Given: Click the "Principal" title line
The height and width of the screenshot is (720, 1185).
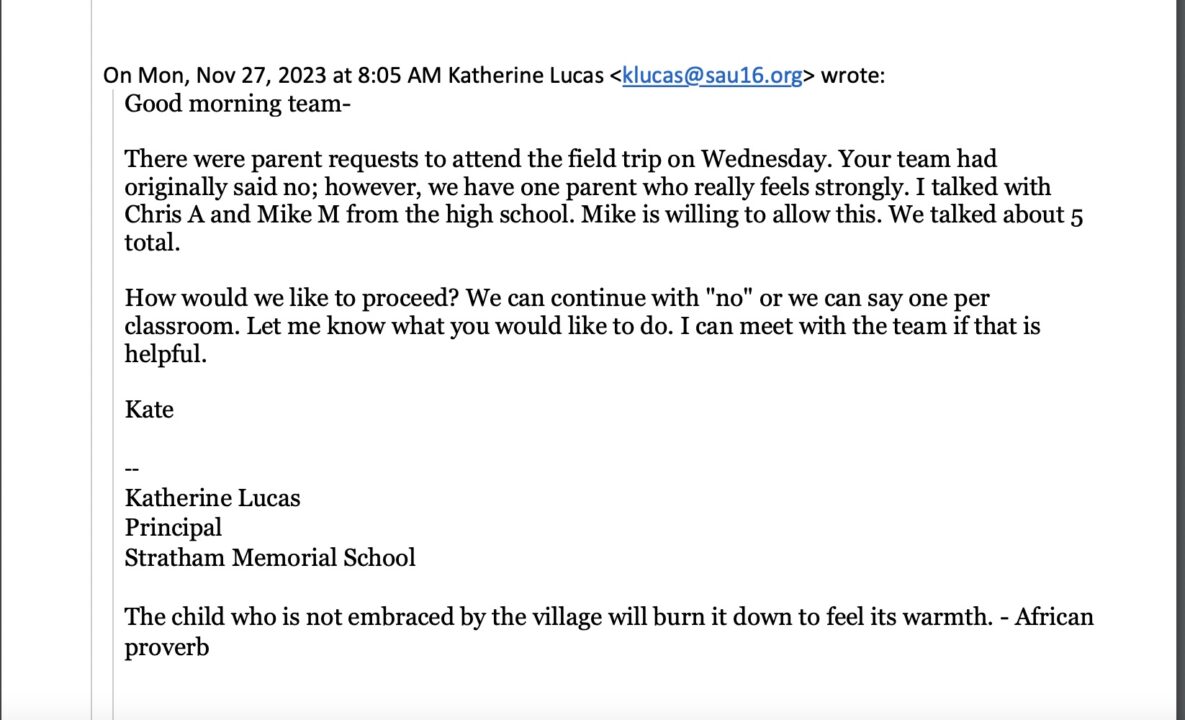Looking at the screenshot, I should [x=173, y=527].
